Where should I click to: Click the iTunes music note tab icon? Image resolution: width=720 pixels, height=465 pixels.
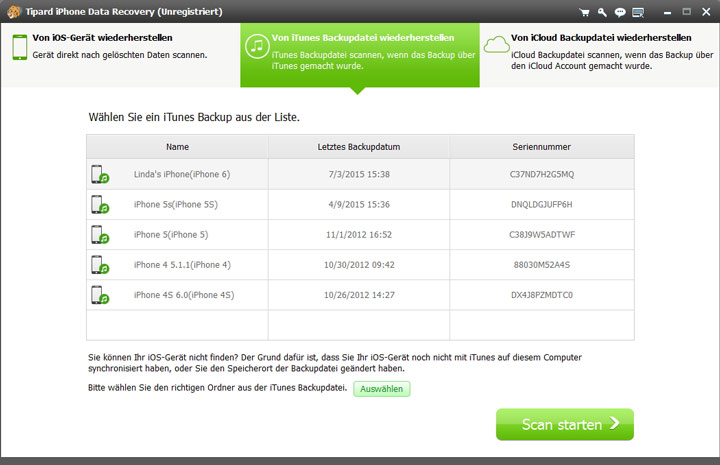257,46
